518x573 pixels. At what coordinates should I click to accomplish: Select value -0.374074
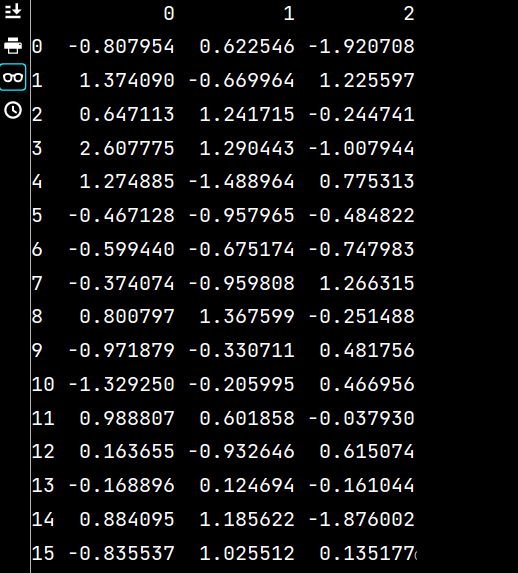coord(121,283)
